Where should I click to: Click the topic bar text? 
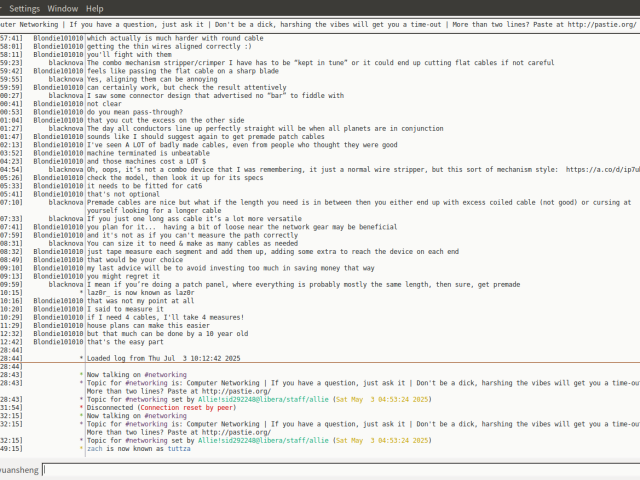pyautogui.click(x=320, y=24)
